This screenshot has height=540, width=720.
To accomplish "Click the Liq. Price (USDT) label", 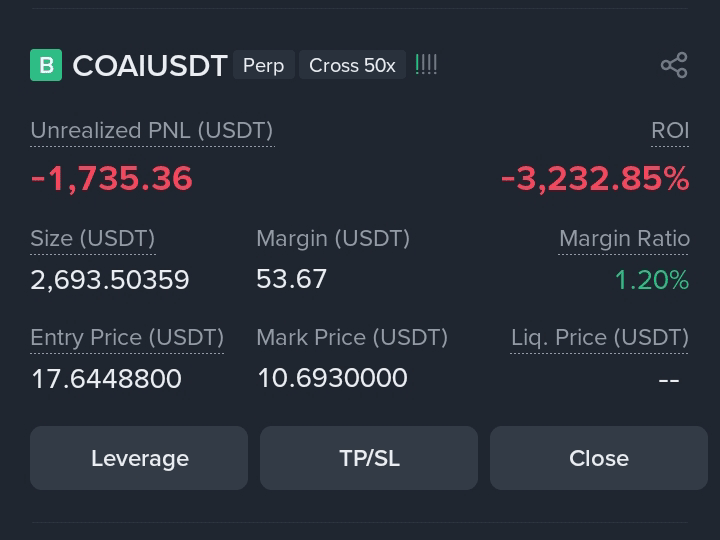I will point(600,338).
